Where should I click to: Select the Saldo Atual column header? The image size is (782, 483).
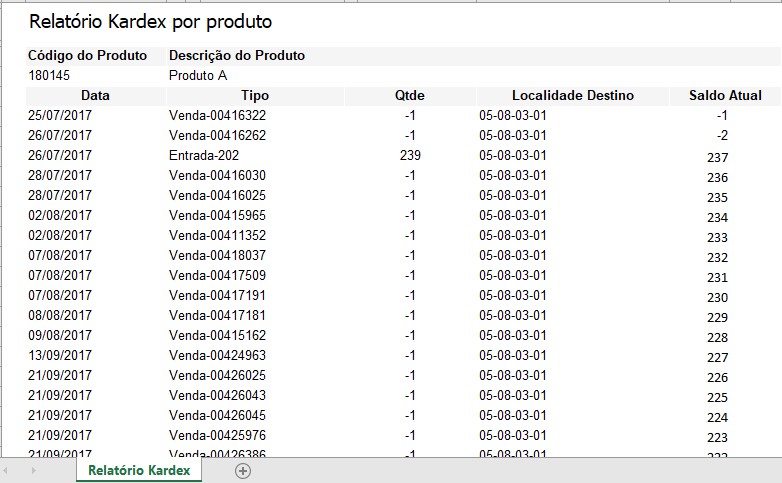click(725, 96)
